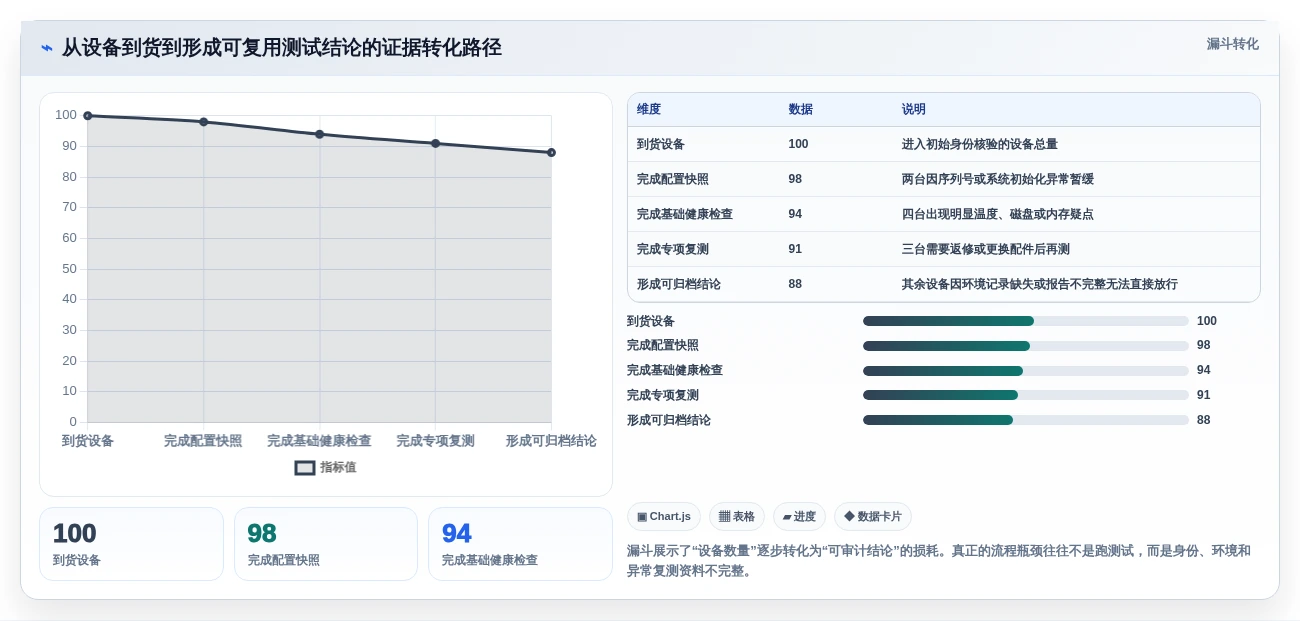Toggle the 指标值 legend swatch
Image resolution: width=1300 pixels, height=621 pixels.
click(x=305, y=467)
